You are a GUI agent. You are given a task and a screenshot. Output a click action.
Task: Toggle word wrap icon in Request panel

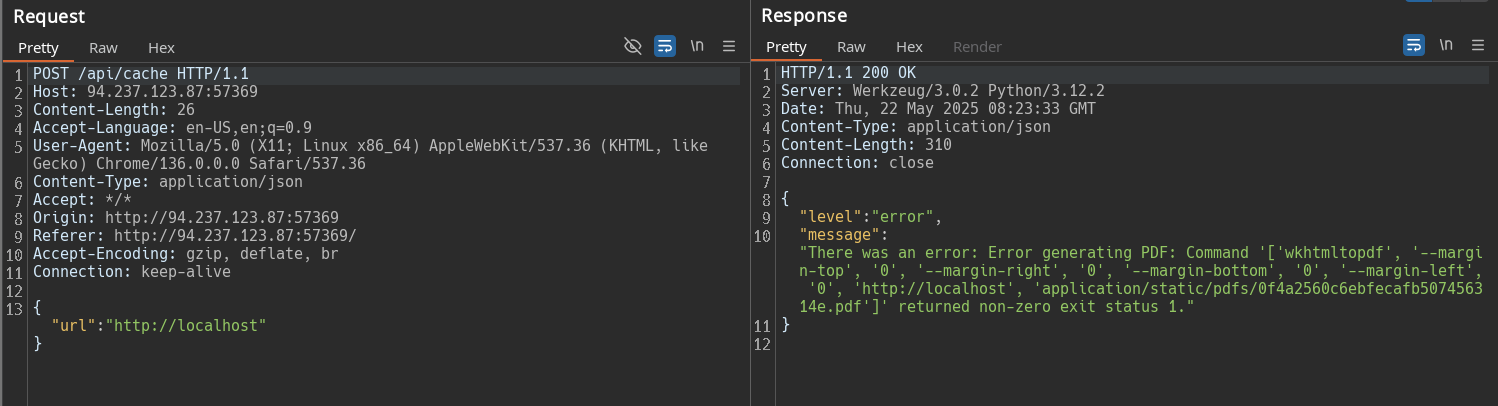664,46
